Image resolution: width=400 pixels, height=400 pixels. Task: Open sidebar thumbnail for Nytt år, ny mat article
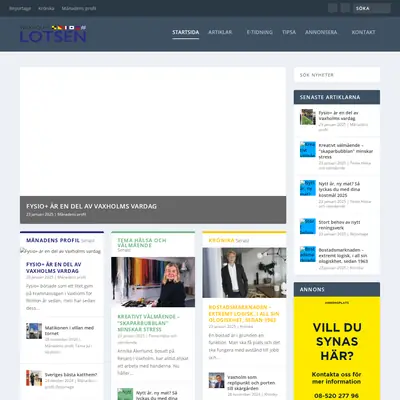[308, 188]
